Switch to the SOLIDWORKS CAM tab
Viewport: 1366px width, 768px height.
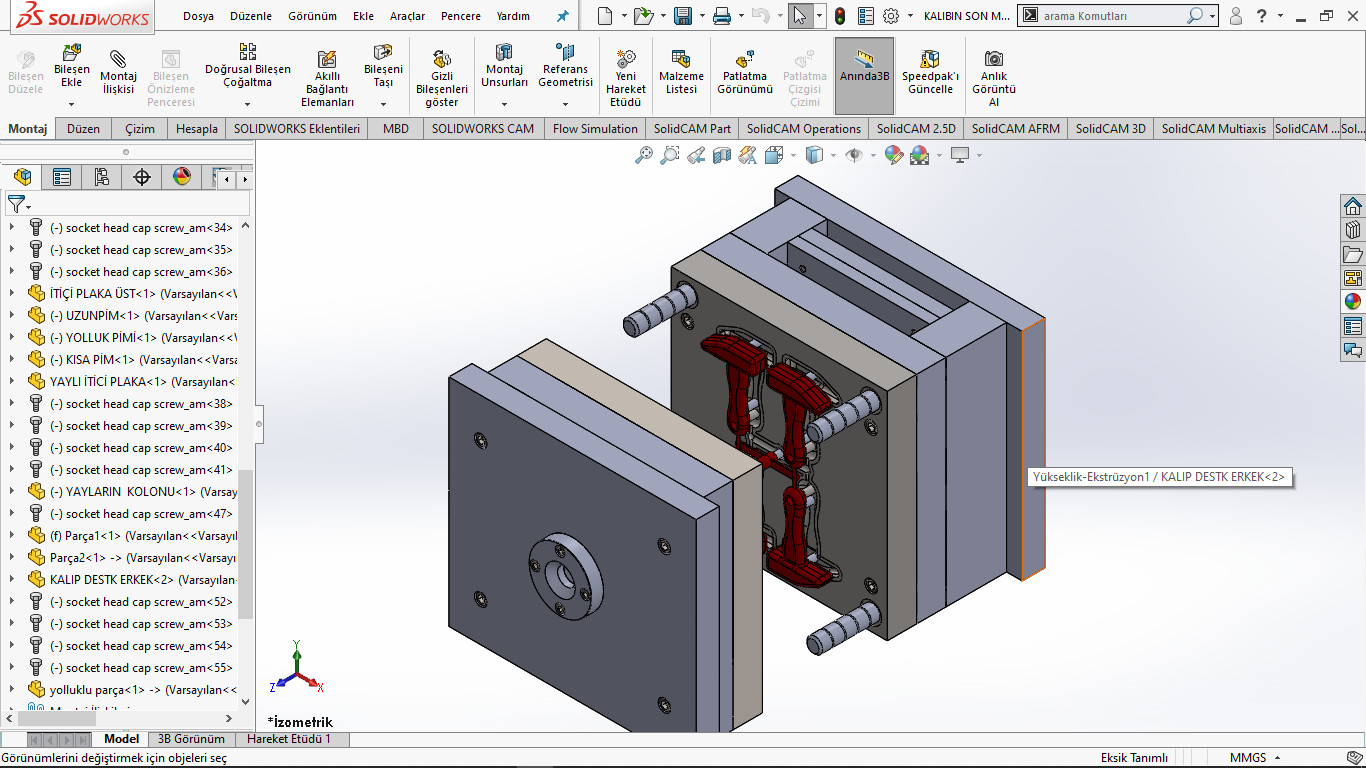[483, 129]
